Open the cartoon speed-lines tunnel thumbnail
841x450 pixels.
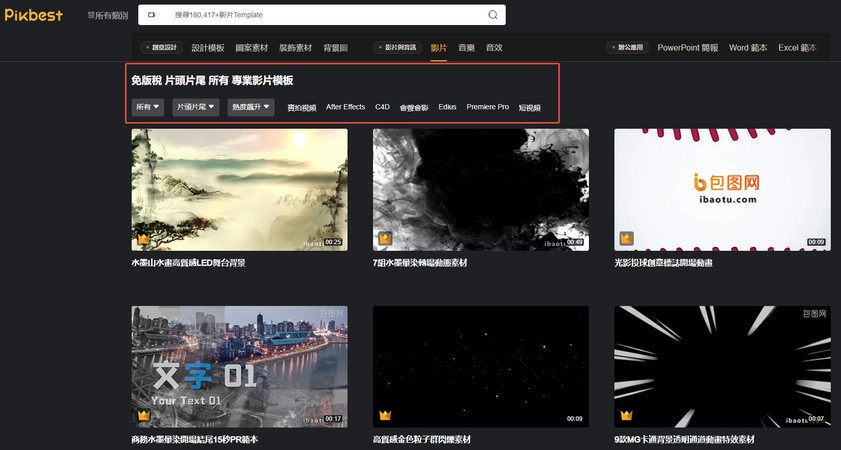722,367
